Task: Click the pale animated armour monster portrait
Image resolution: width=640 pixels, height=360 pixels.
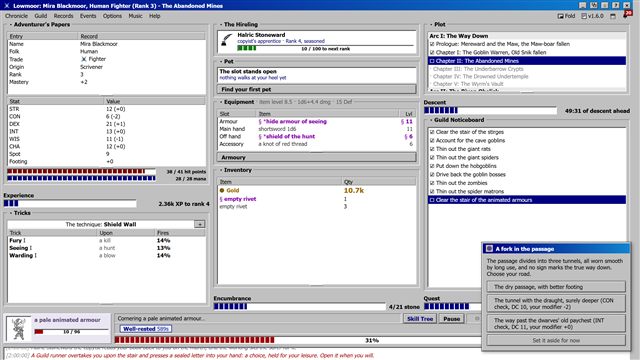Action: (18, 329)
